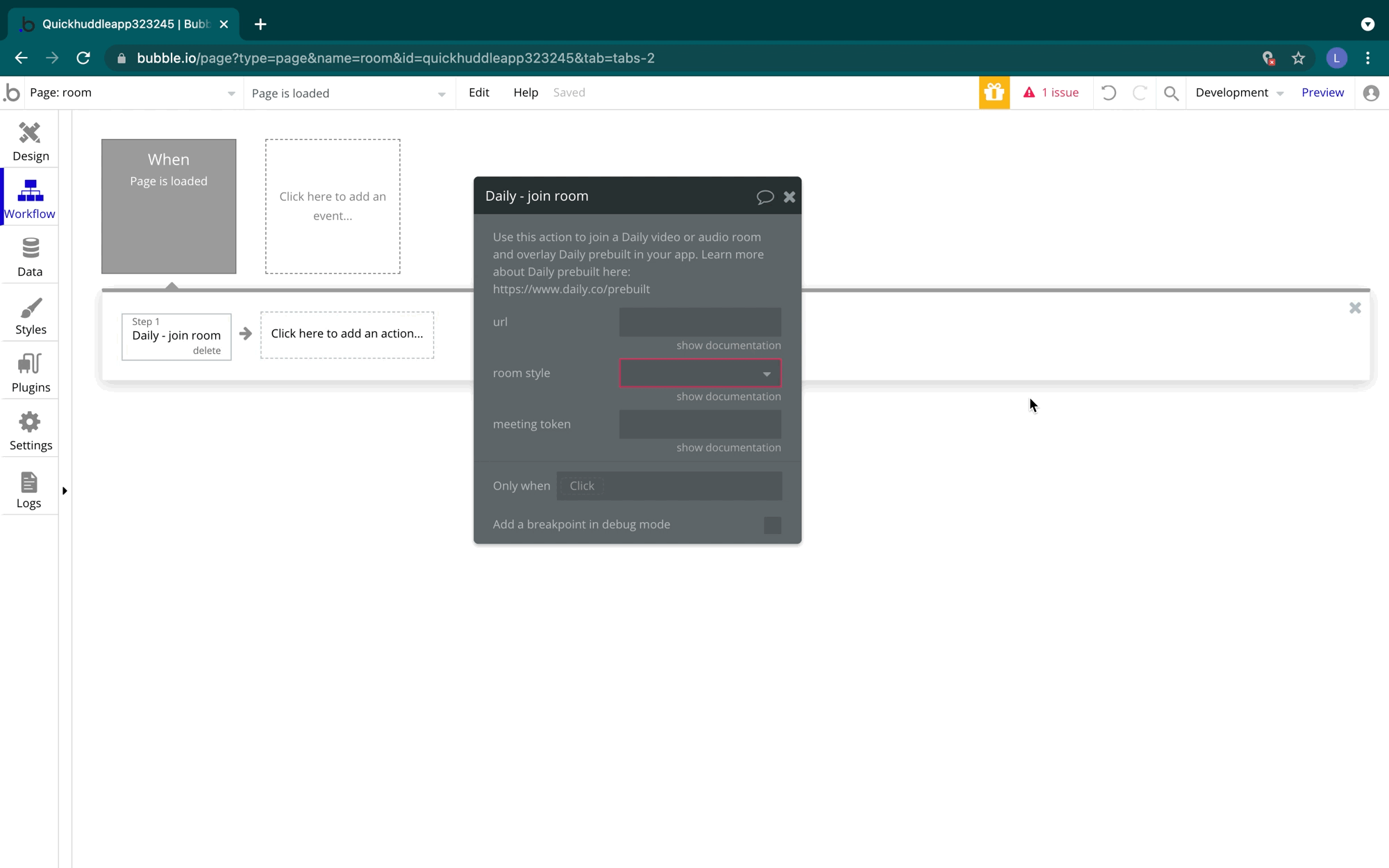Open the Edit menu
Screen dimensions: 1389x868
(x=479, y=92)
